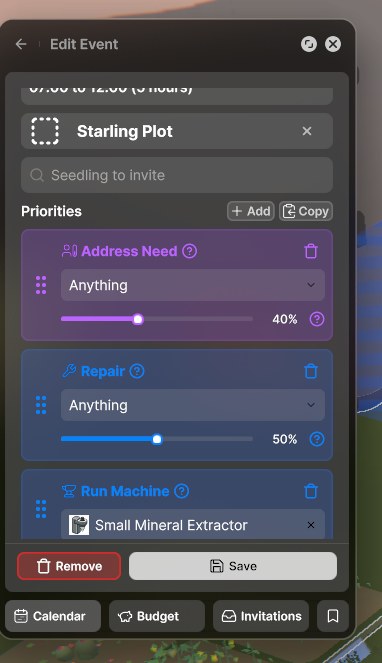Open help for Repair title
Screen dimensions: 382x663
(137, 371)
